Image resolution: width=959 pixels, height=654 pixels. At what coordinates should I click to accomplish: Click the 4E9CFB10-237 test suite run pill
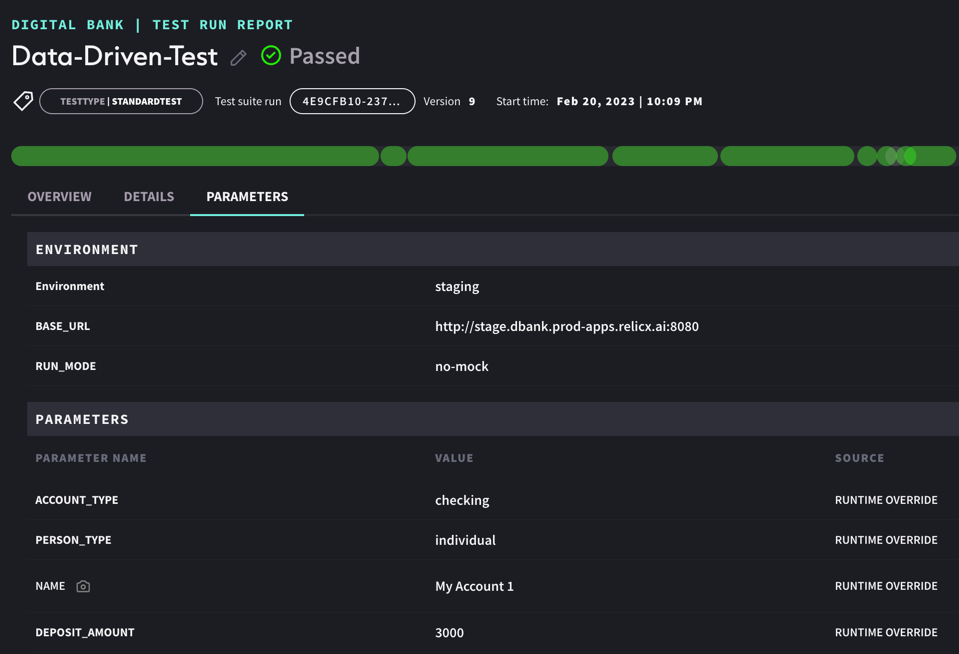tap(352, 100)
